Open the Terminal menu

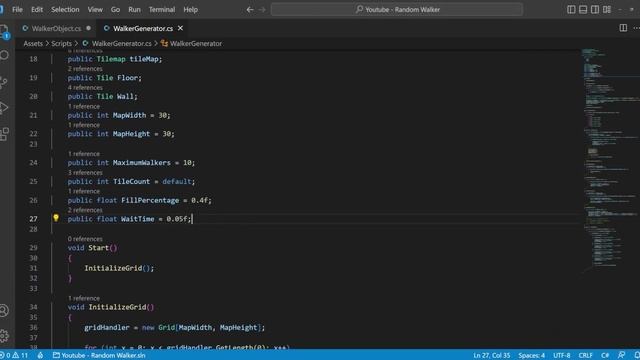pos(162,9)
